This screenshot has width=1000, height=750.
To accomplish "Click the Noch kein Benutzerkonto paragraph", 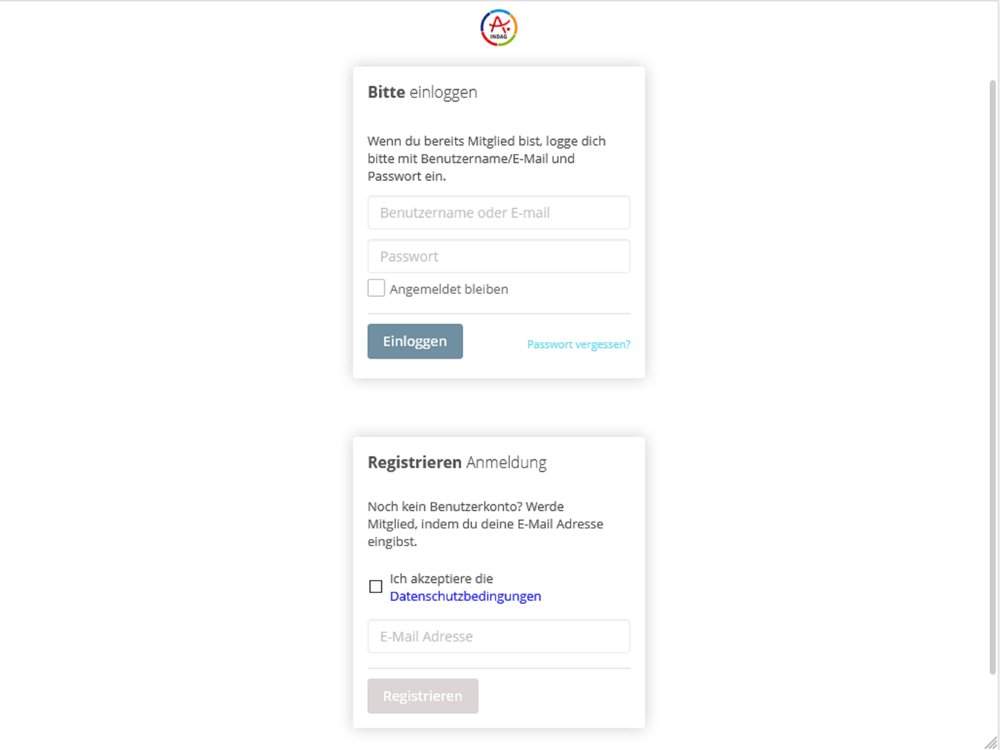I will click(x=485, y=524).
